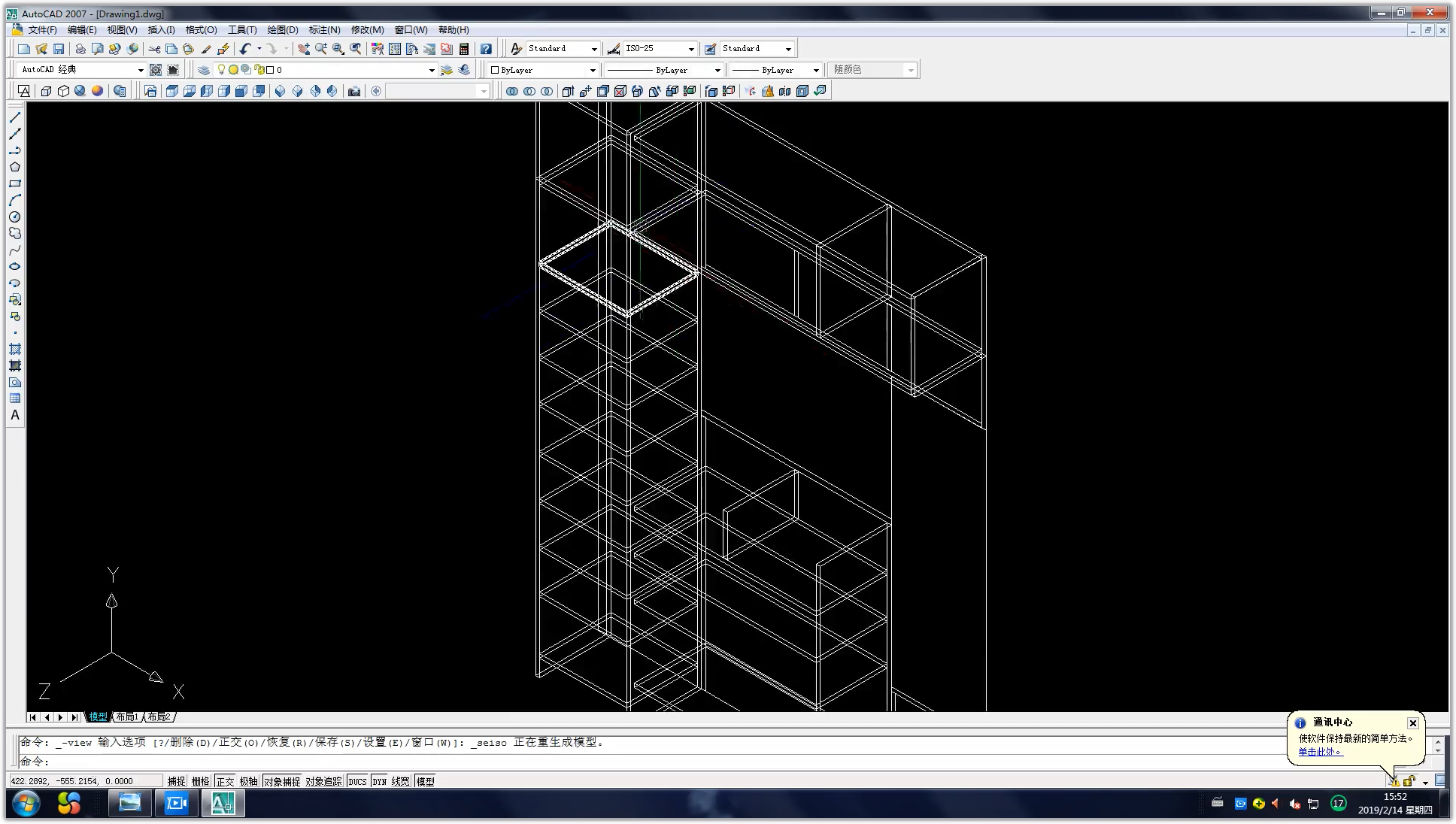Click the Open file icon
This screenshot has height=824, width=1456.
pos(41,49)
